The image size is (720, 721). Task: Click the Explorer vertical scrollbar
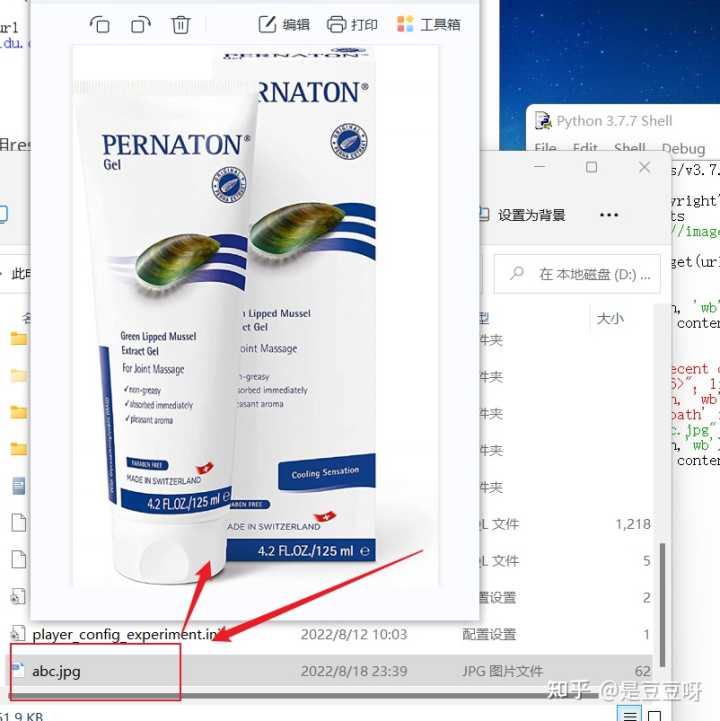tap(659, 600)
